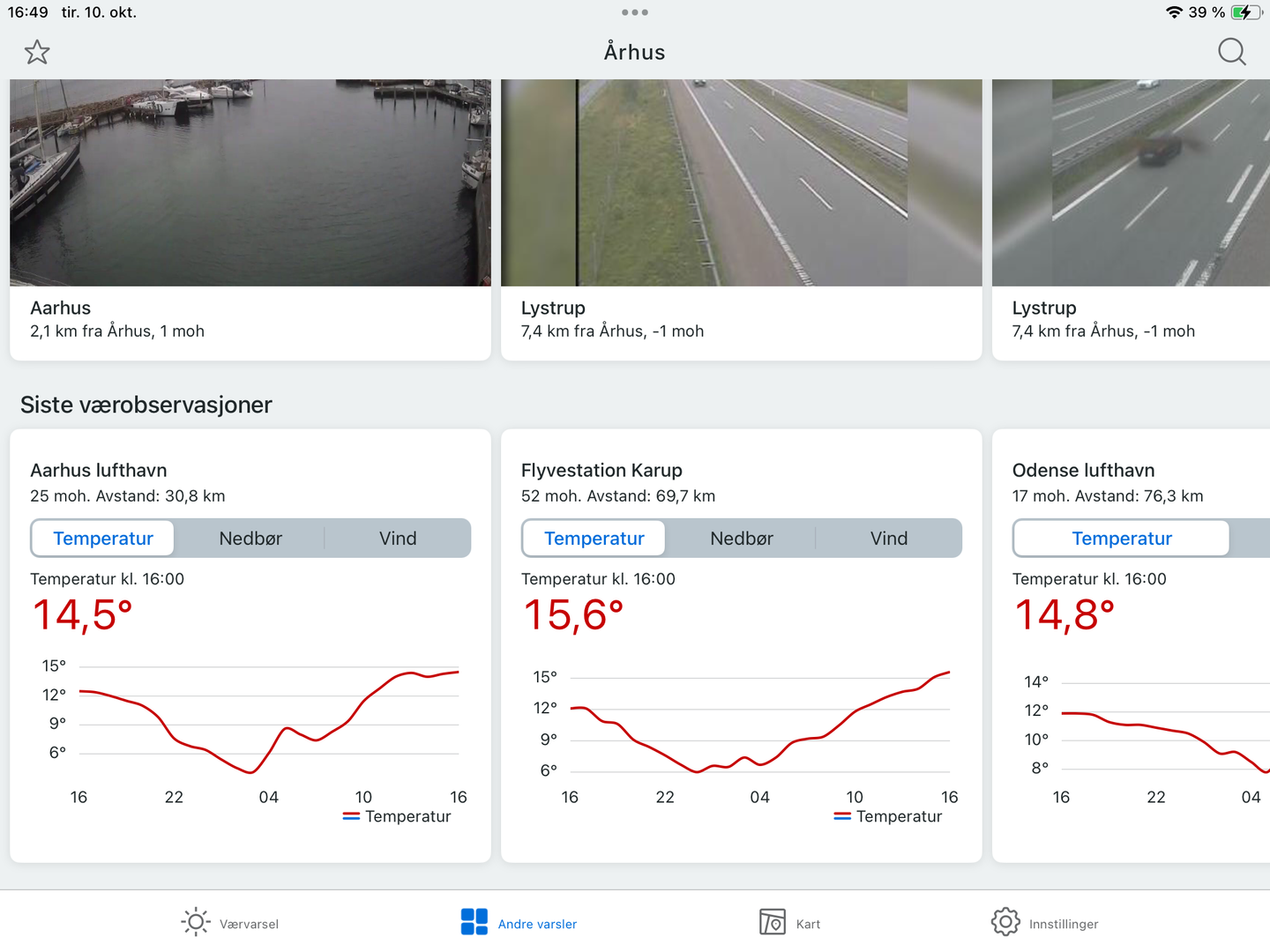Tap the Værvarsel sun icon

point(196,922)
